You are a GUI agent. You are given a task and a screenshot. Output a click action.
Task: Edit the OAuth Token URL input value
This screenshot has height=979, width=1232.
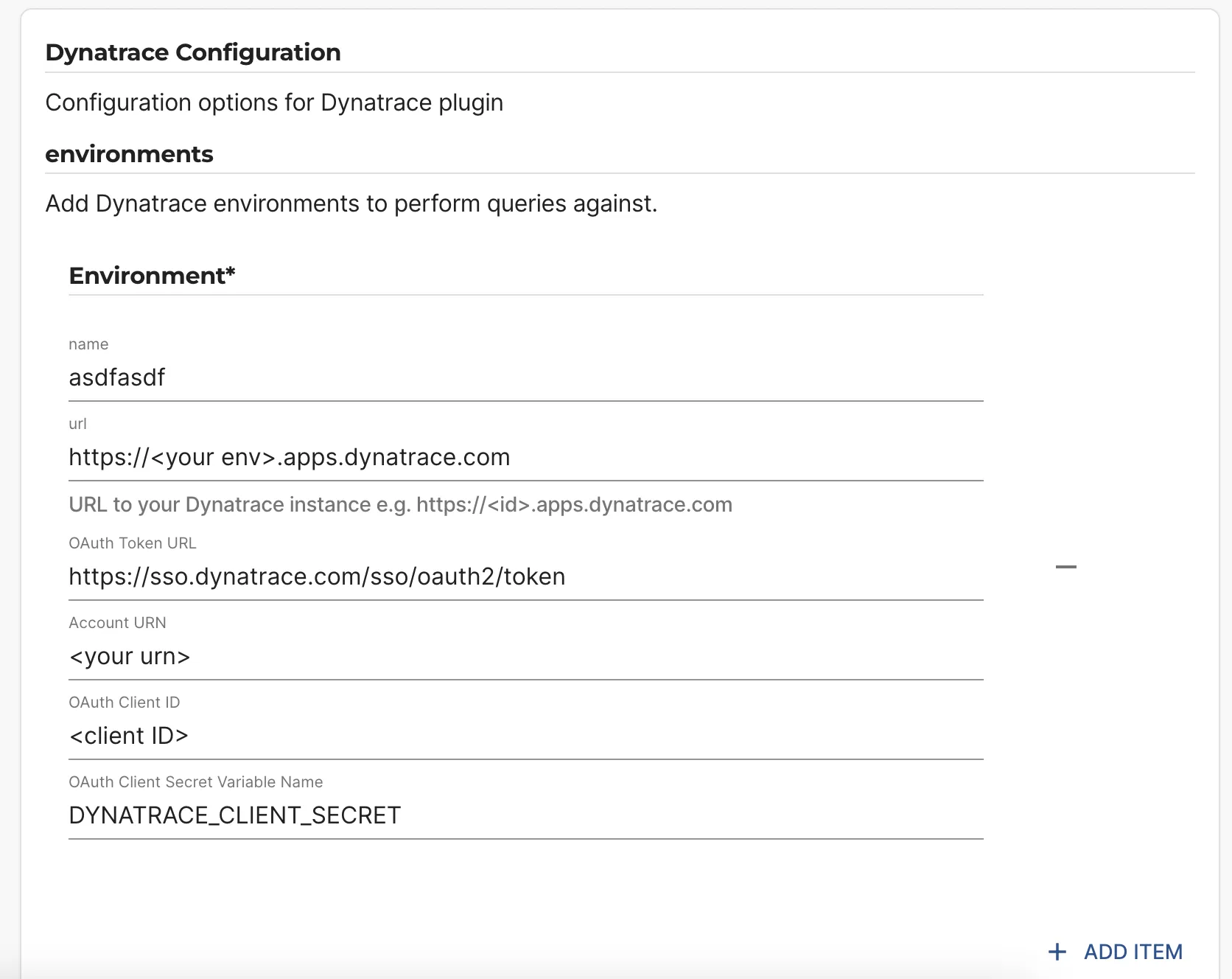(x=525, y=577)
